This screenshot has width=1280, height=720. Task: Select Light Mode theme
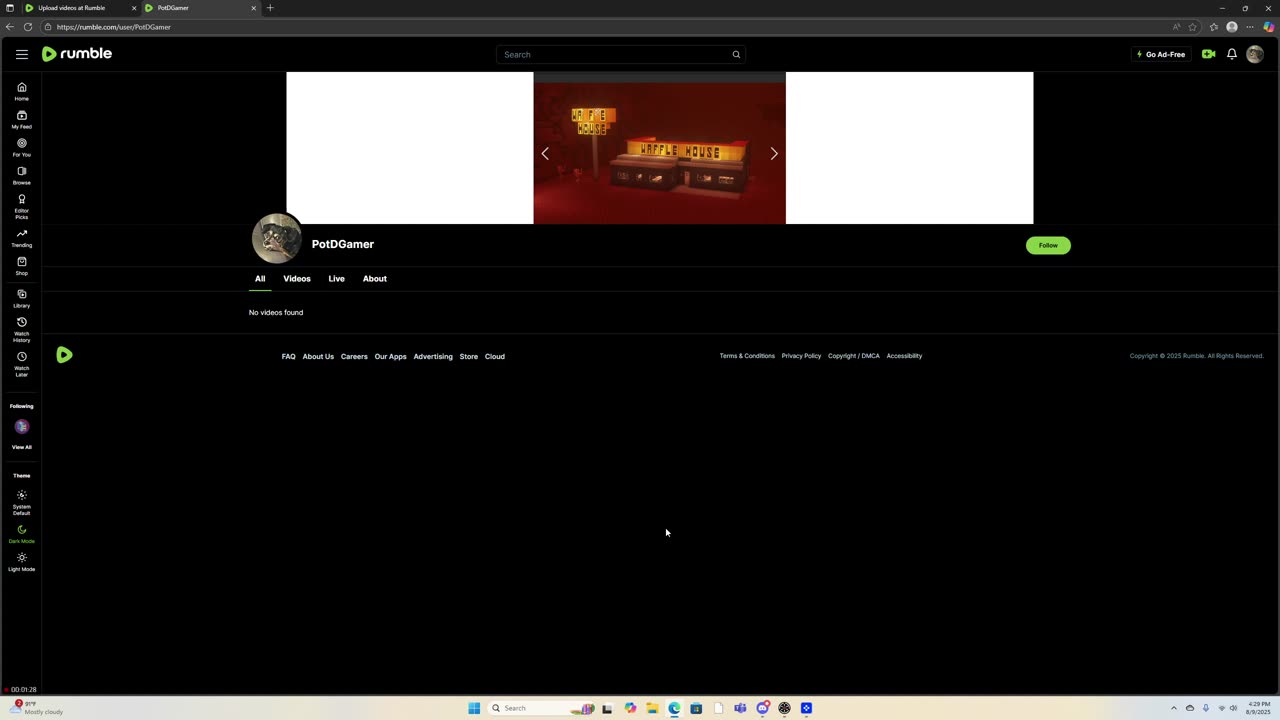pyautogui.click(x=21, y=562)
